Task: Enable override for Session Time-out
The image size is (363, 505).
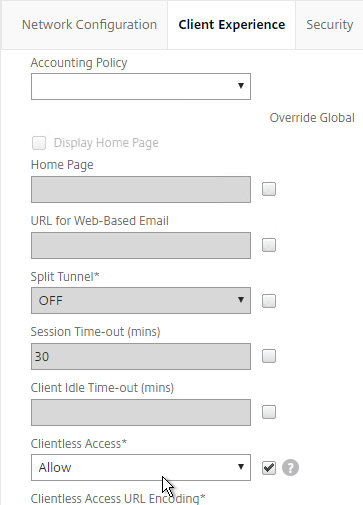Action: 269,356
